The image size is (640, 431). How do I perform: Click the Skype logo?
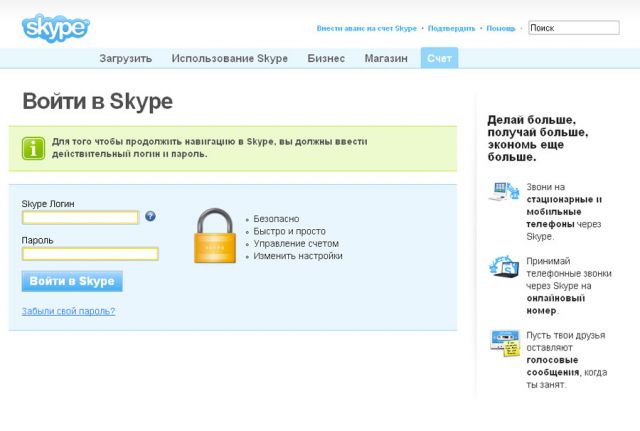tap(56, 28)
